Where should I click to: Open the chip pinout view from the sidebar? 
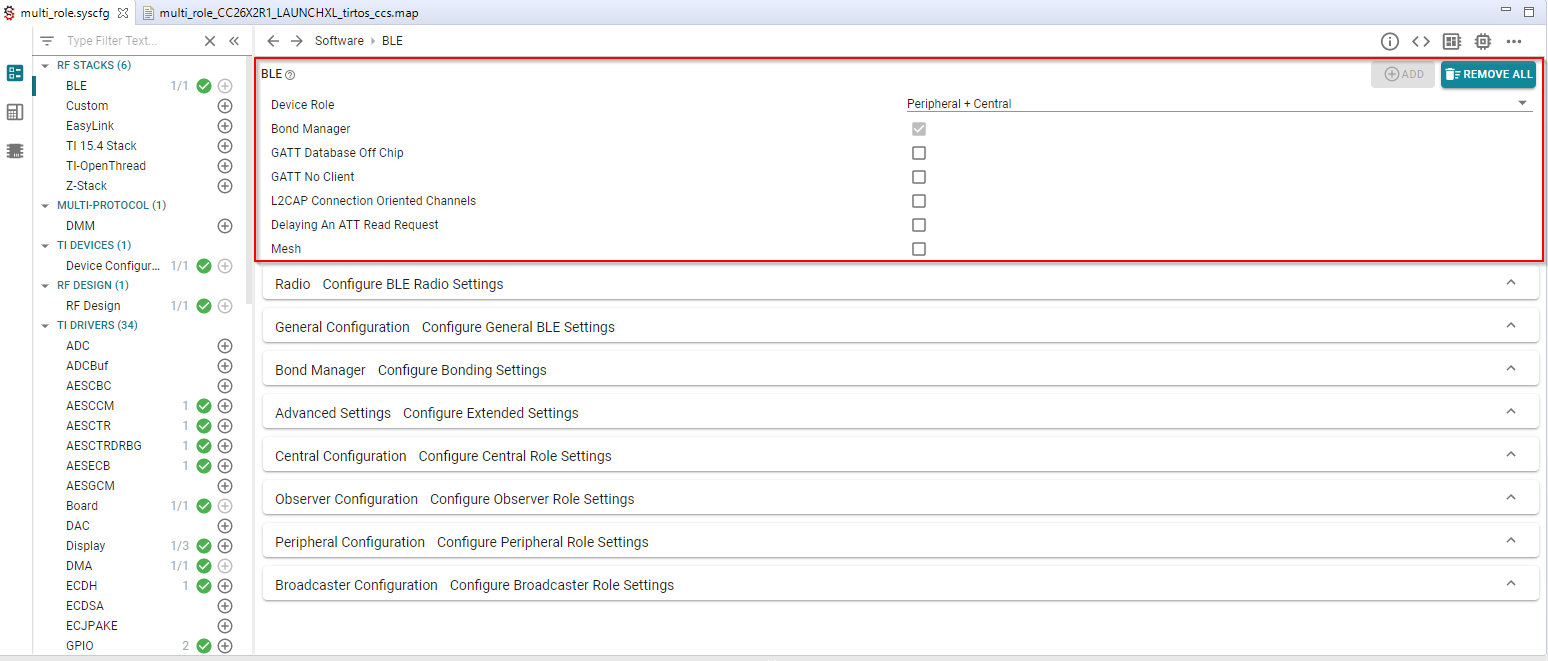point(15,150)
